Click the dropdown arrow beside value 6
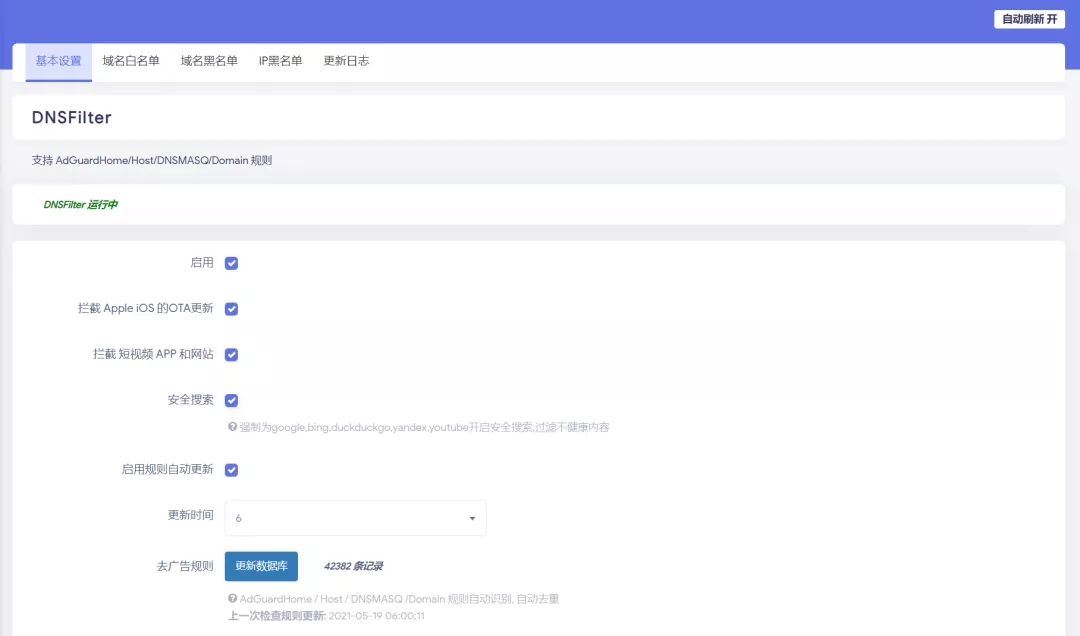This screenshot has width=1080, height=636. [471, 518]
